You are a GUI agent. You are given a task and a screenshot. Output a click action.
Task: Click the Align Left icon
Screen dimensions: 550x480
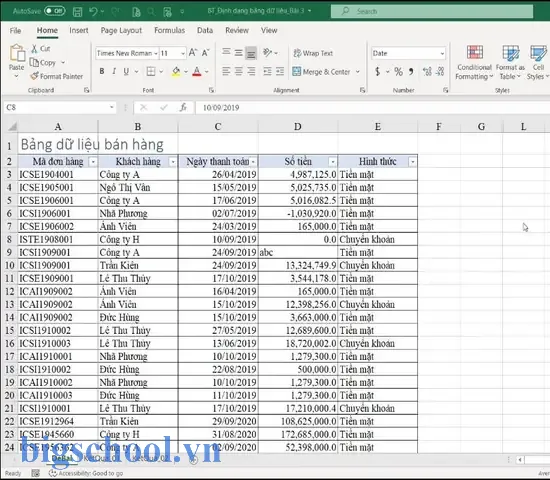226,72
